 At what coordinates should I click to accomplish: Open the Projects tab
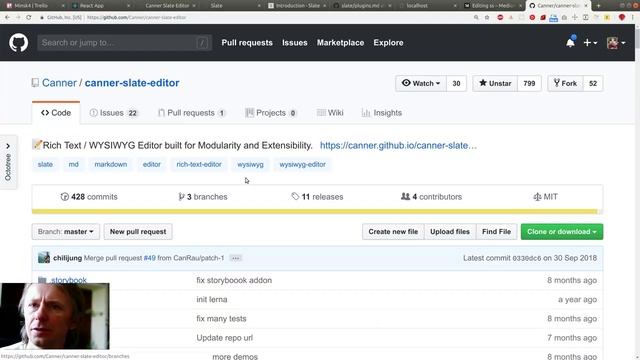tap(271, 113)
